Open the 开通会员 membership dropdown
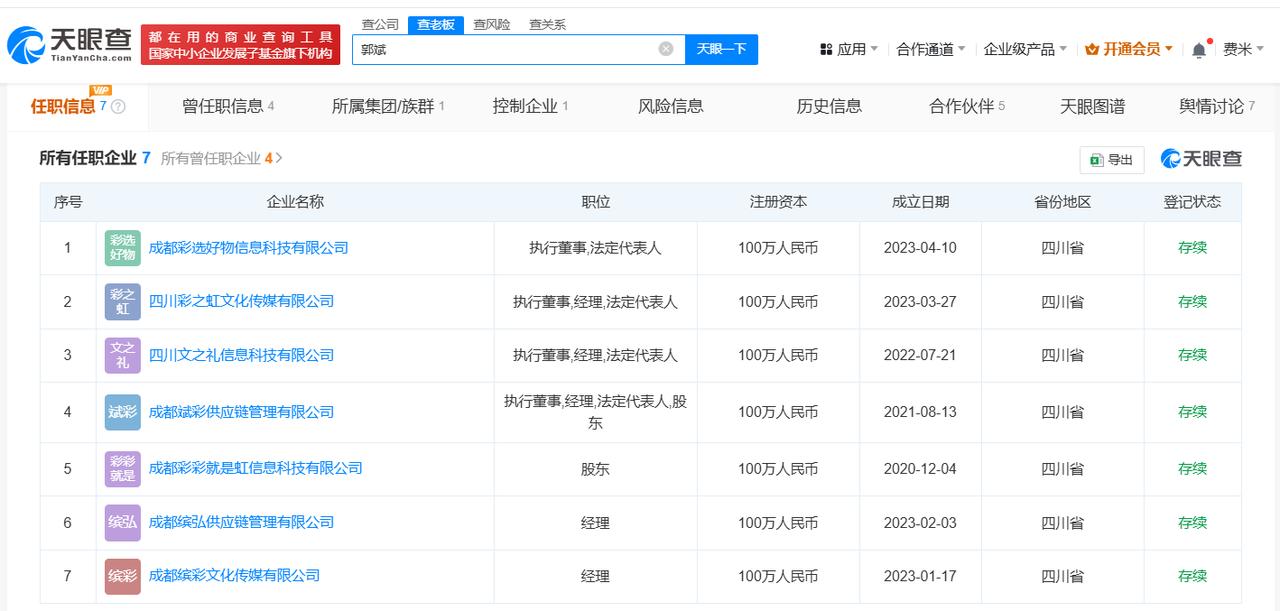Image resolution: width=1280 pixels, height=611 pixels. [1130, 49]
